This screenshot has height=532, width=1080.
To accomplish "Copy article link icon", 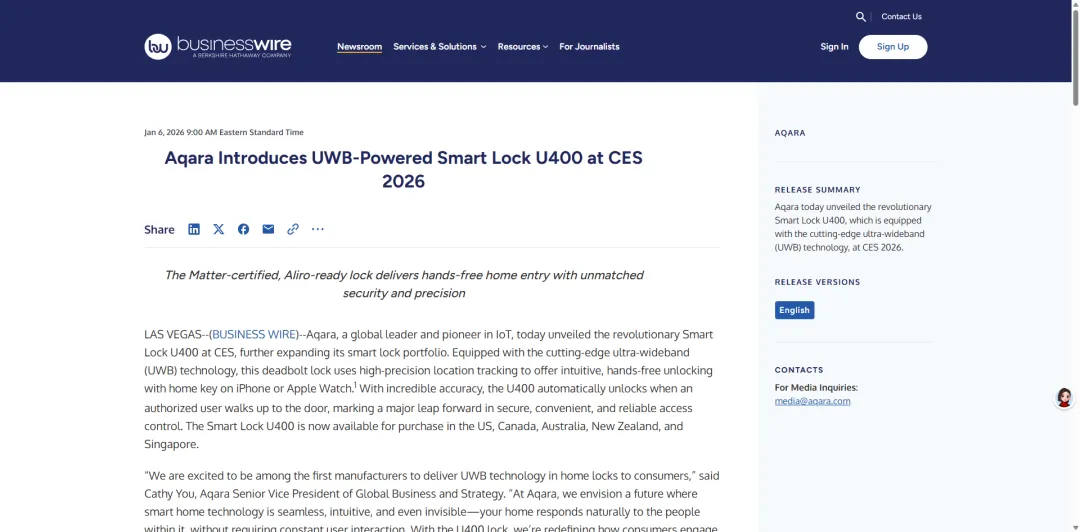I will [293, 229].
